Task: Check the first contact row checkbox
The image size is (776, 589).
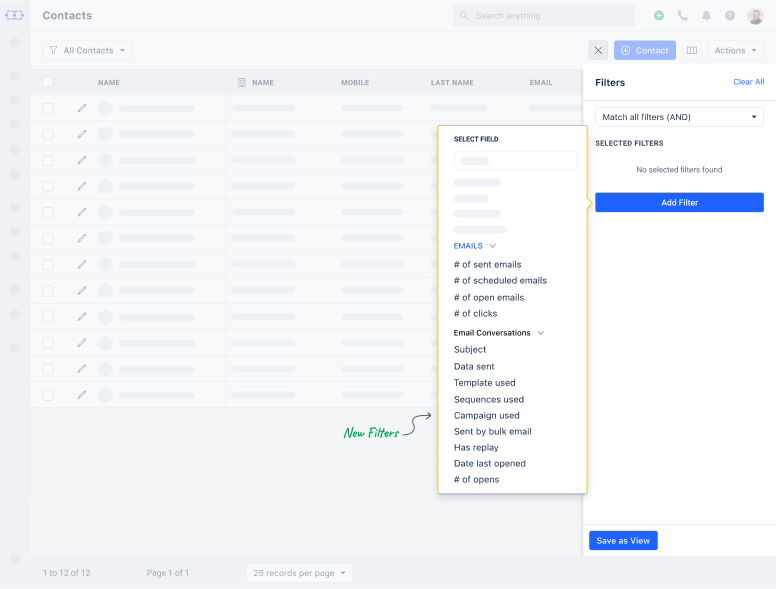Action: click(48, 108)
